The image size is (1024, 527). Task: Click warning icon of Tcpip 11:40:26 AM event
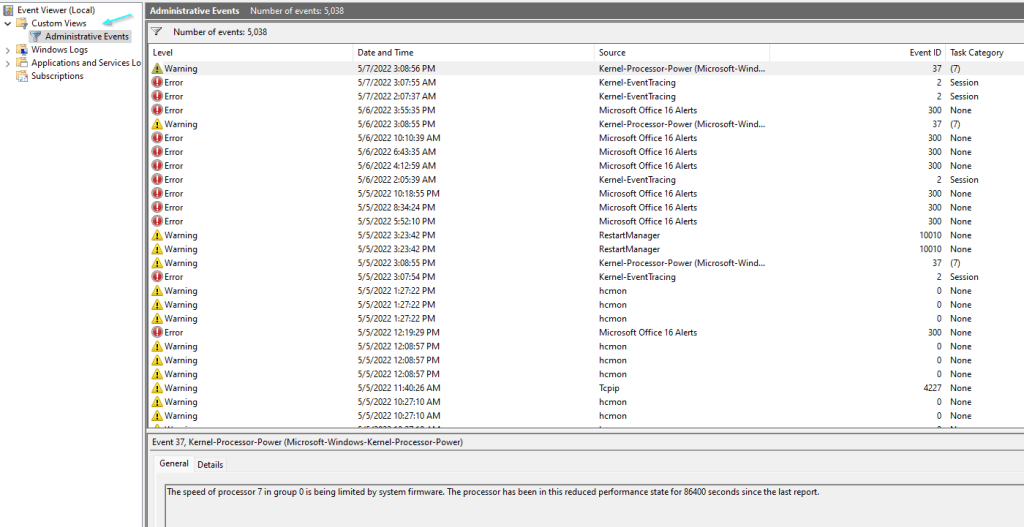tap(157, 388)
